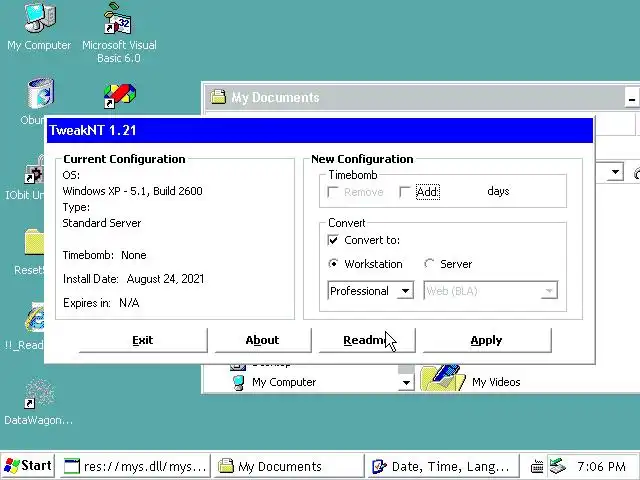This screenshot has height=480, width=640.
Task: Open the !!_Read Internet Explorer desktop file
Action: click(x=34, y=318)
